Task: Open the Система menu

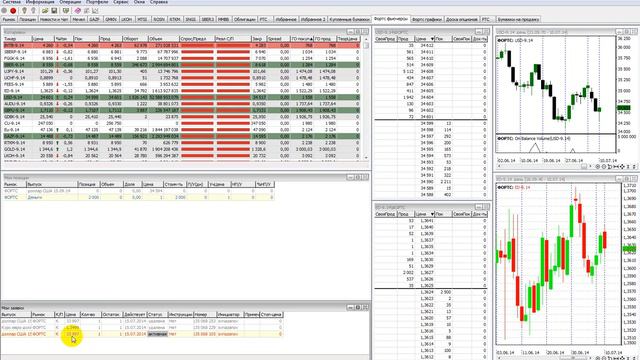Action: click(12, 2)
